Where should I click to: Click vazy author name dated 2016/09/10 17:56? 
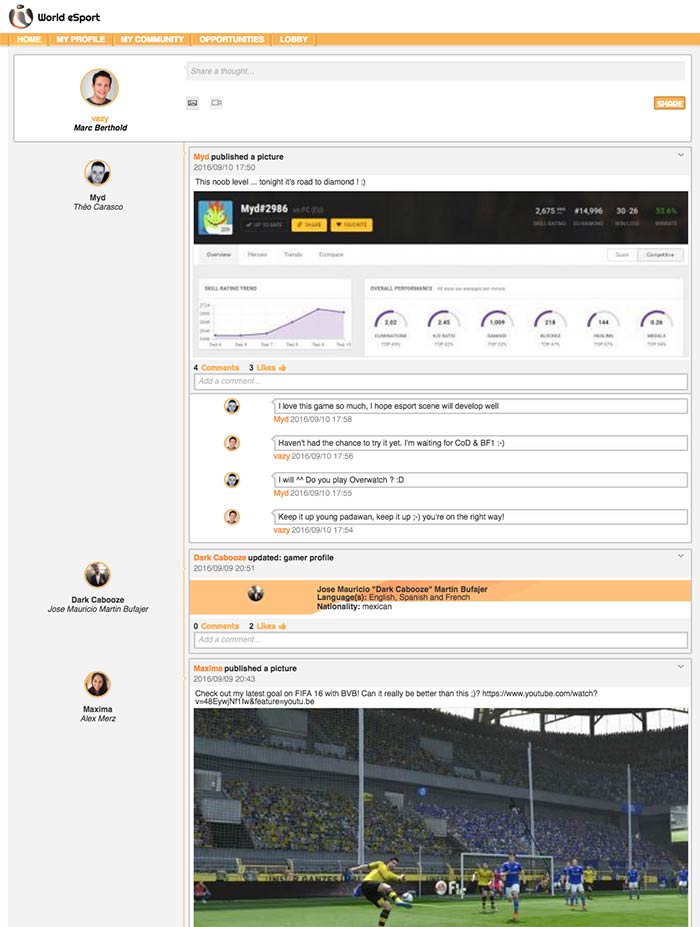pos(281,456)
